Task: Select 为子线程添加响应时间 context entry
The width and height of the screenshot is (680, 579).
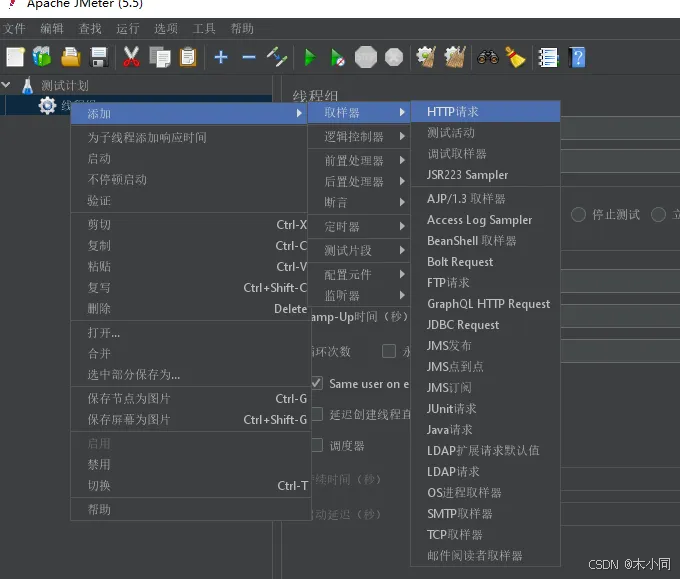Action: (189, 137)
